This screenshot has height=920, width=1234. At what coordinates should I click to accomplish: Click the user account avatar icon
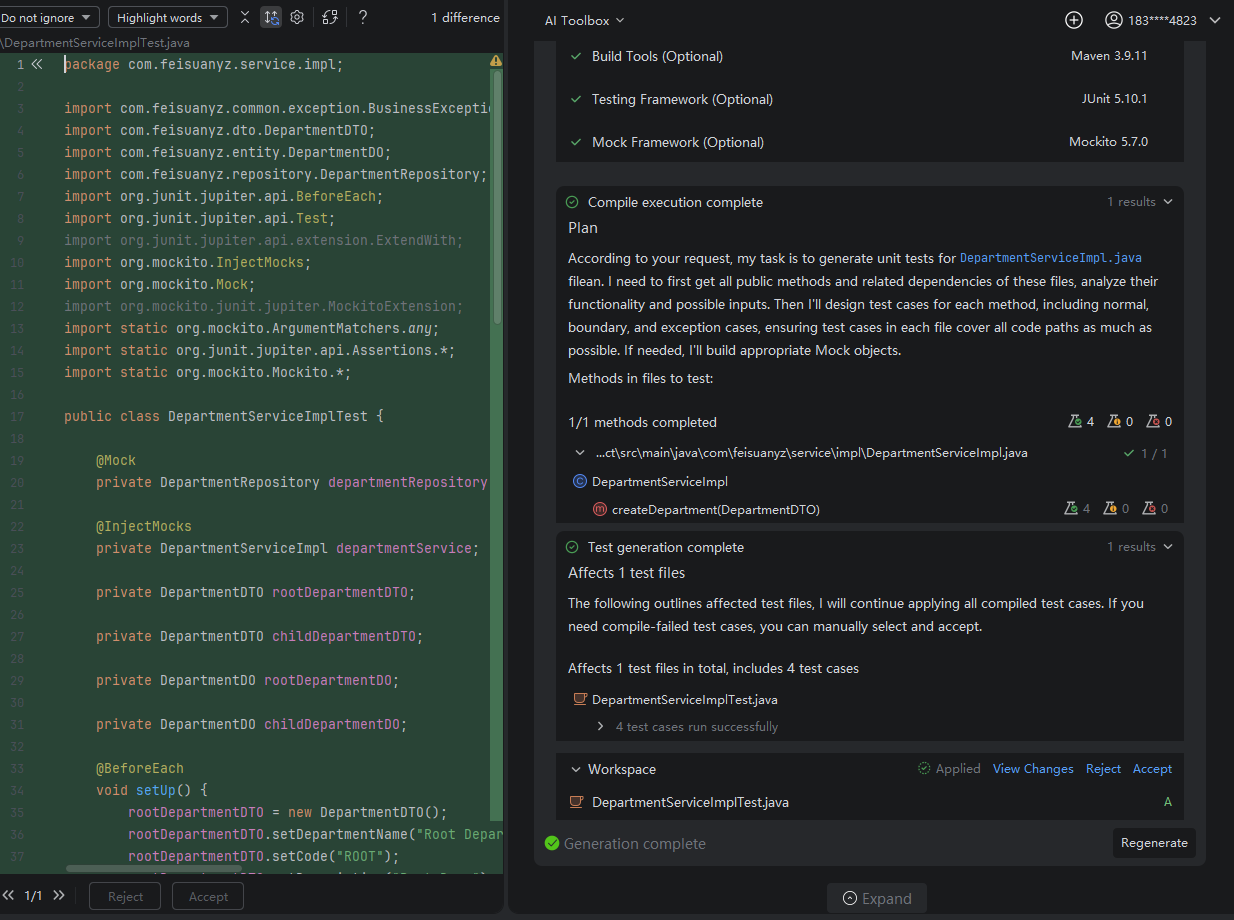point(1114,20)
